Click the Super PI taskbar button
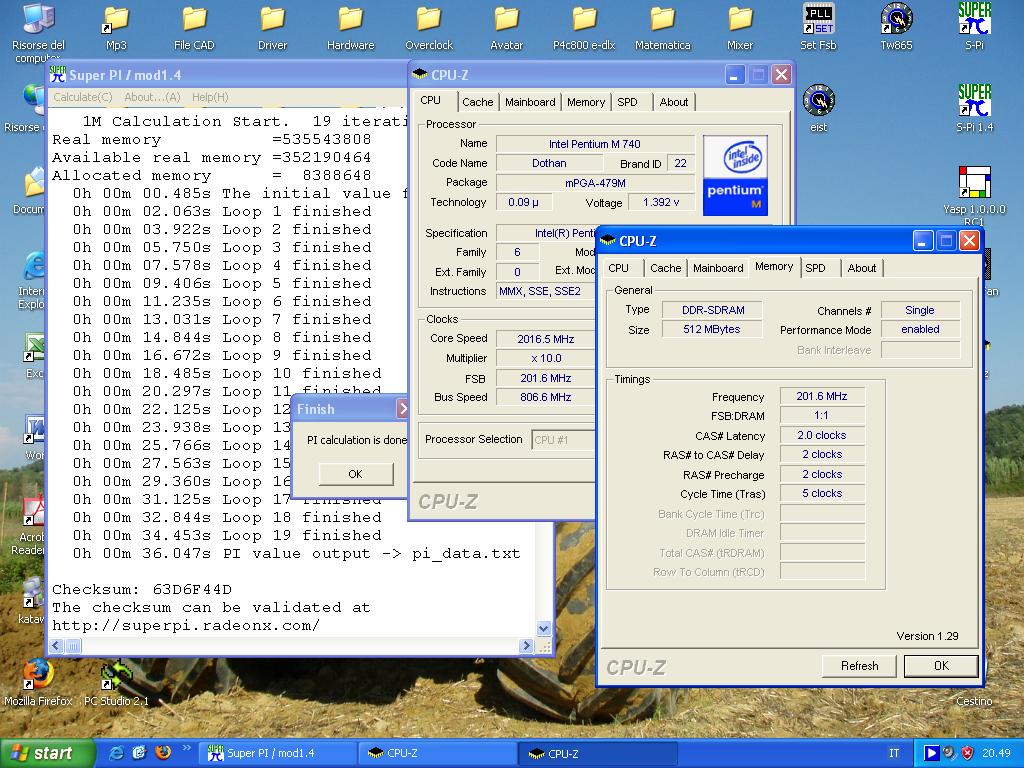The height and width of the screenshot is (768, 1024). (x=278, y=753)
